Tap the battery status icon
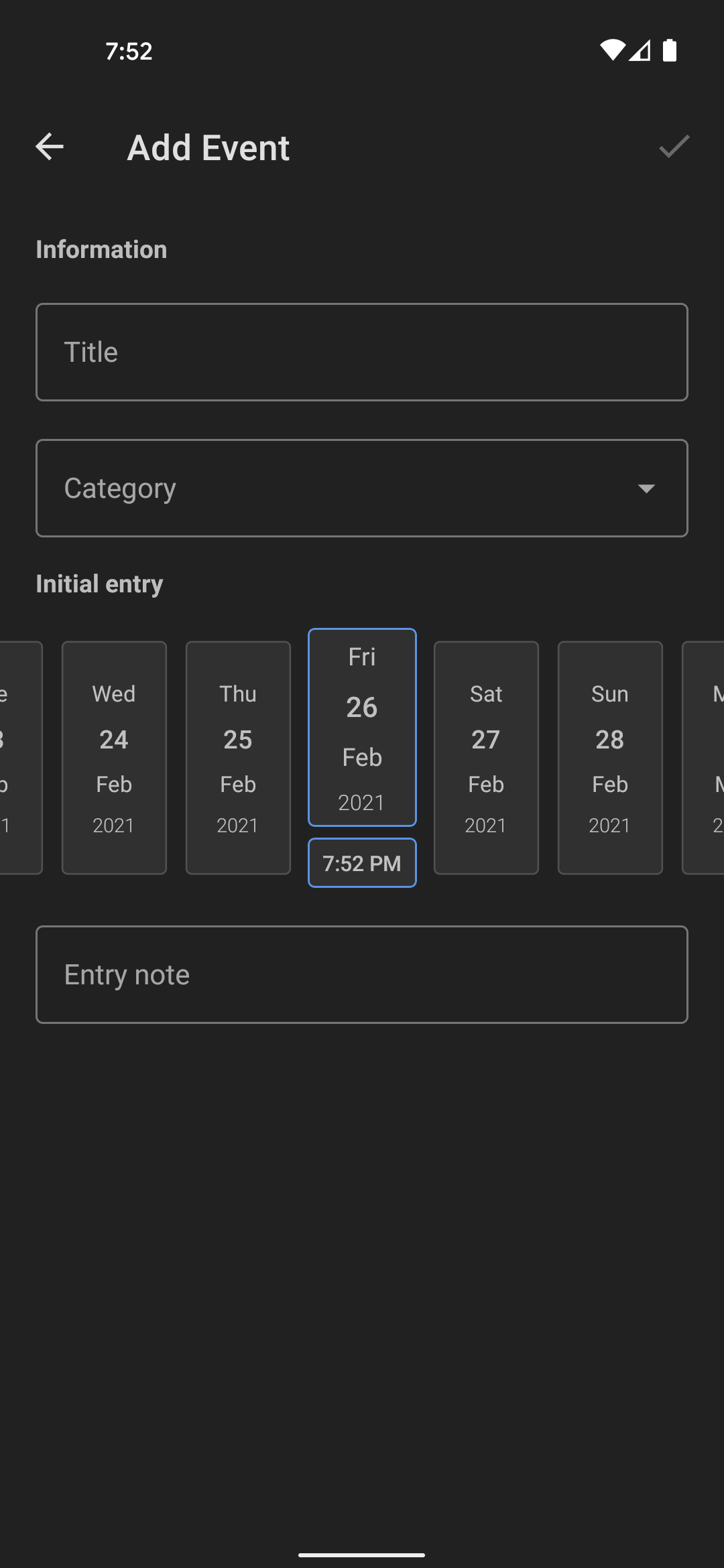The width and height of the screenshot is (724, 1568). (x=670, y=50)
